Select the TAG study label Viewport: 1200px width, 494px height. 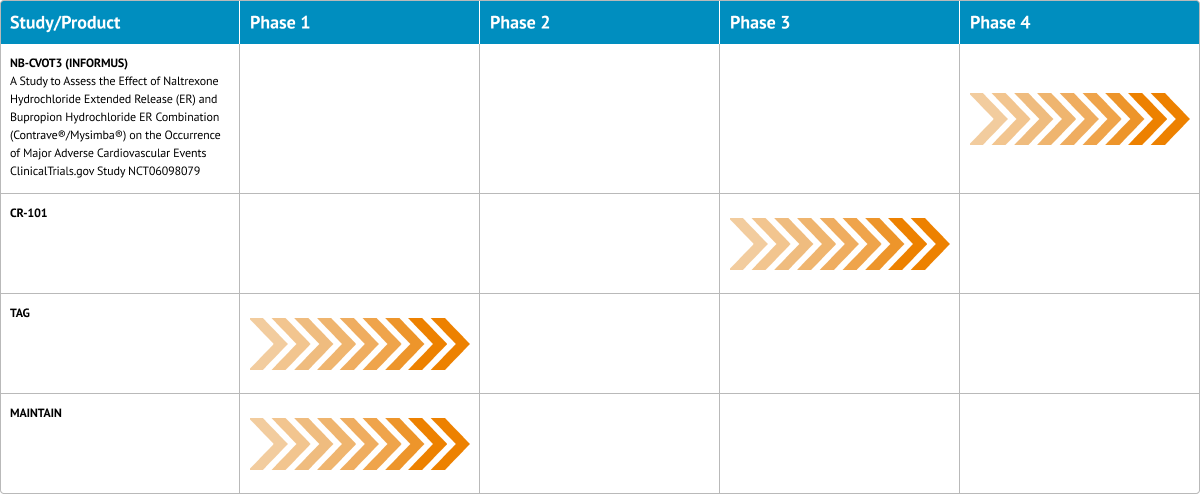pyautogui.click(x=19, y=313)
